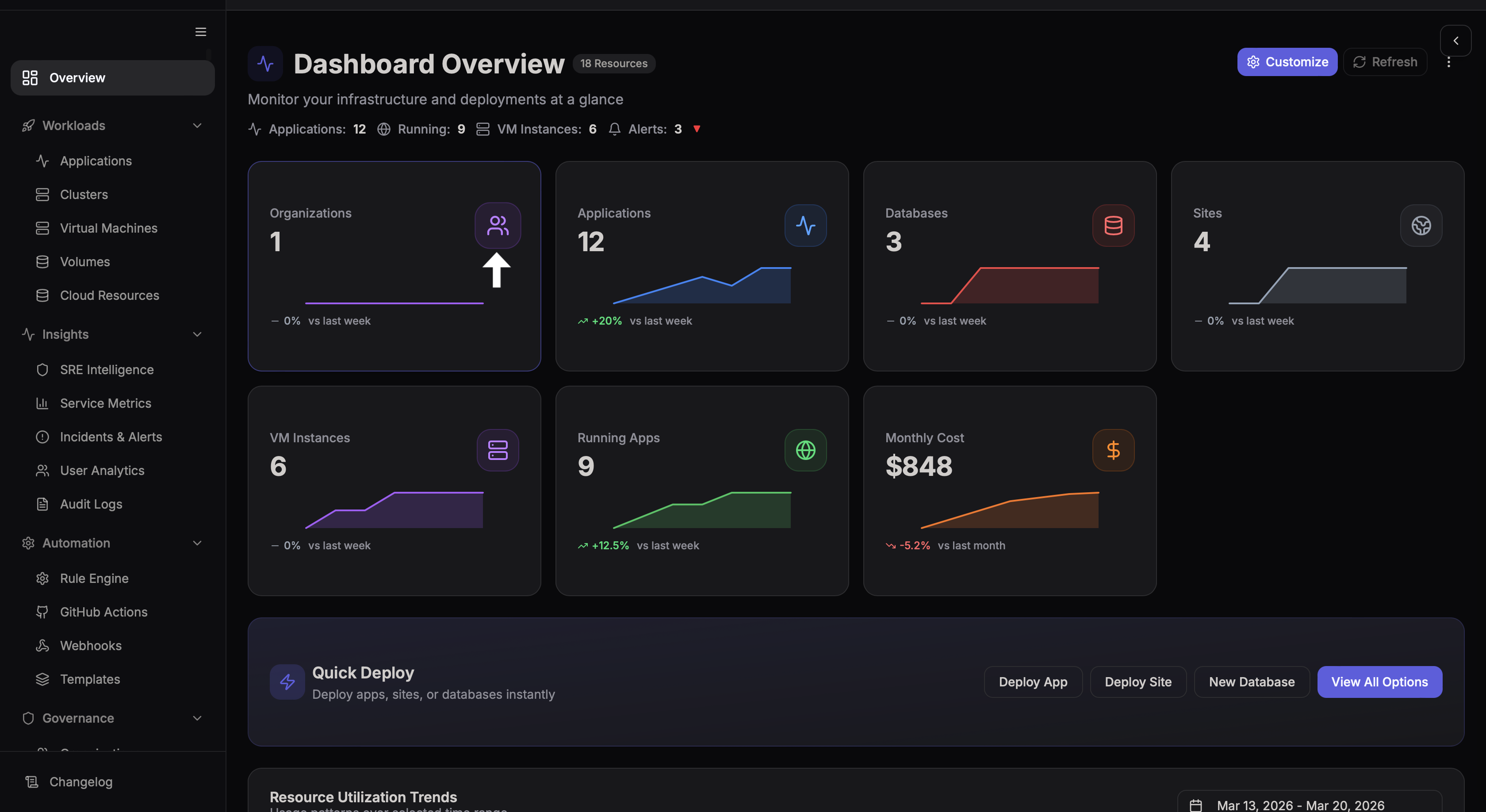Open the three-dot more options menu
The image size is (1486, 812).
click(1448, 62)
